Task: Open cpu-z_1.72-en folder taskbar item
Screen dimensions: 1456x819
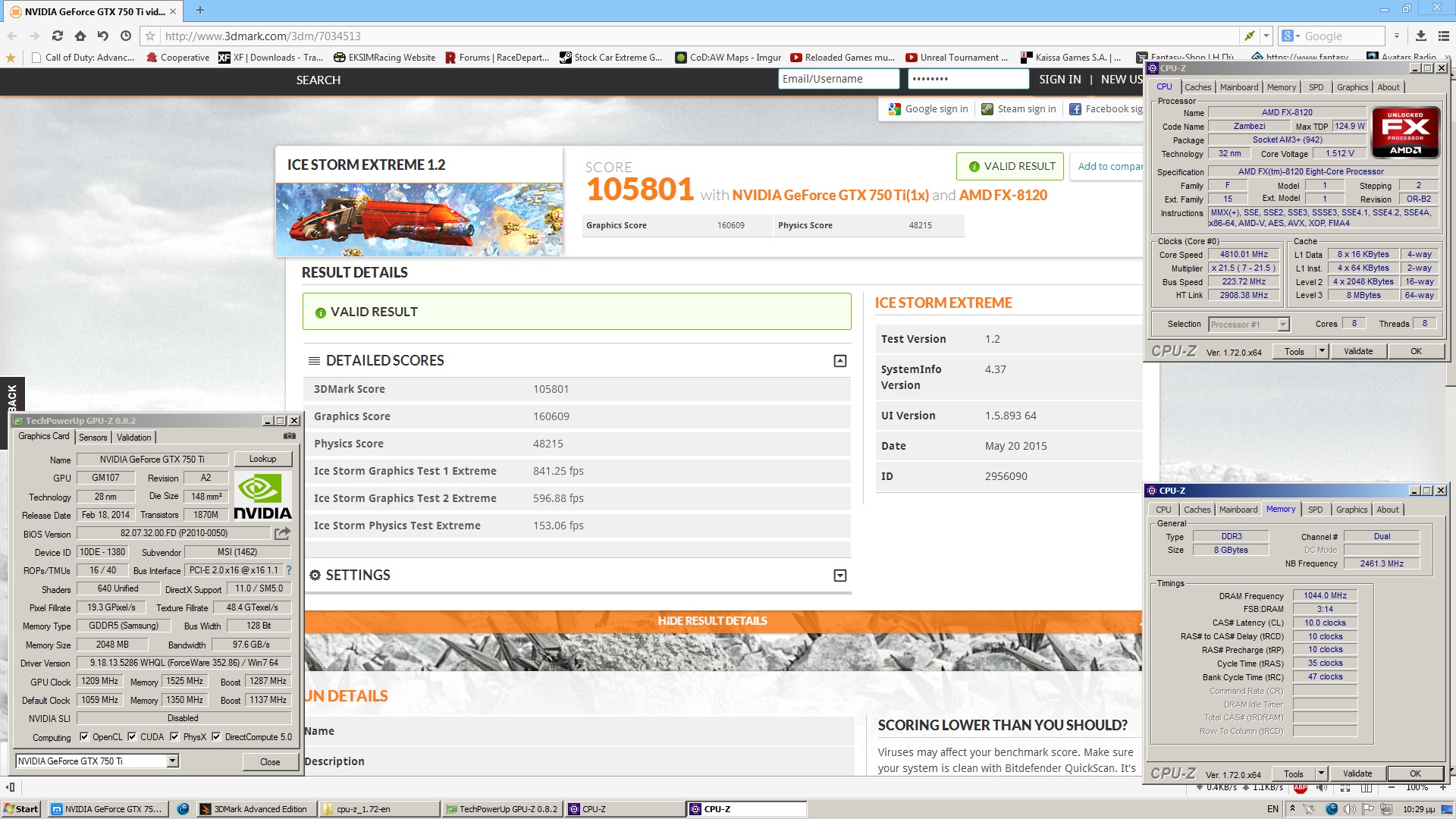Action: tap(378, 809)
